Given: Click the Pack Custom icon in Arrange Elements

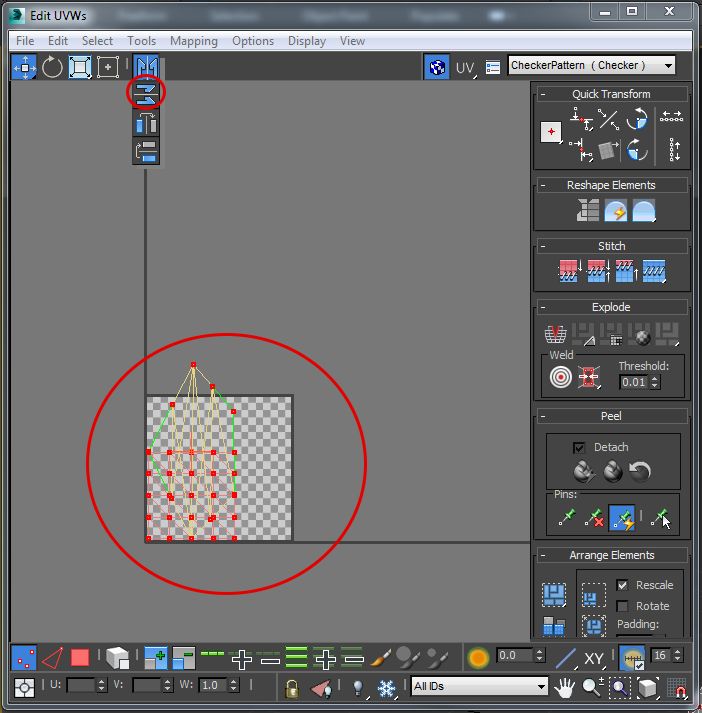Looking at the screenshot, I should (x=554, y=594).
